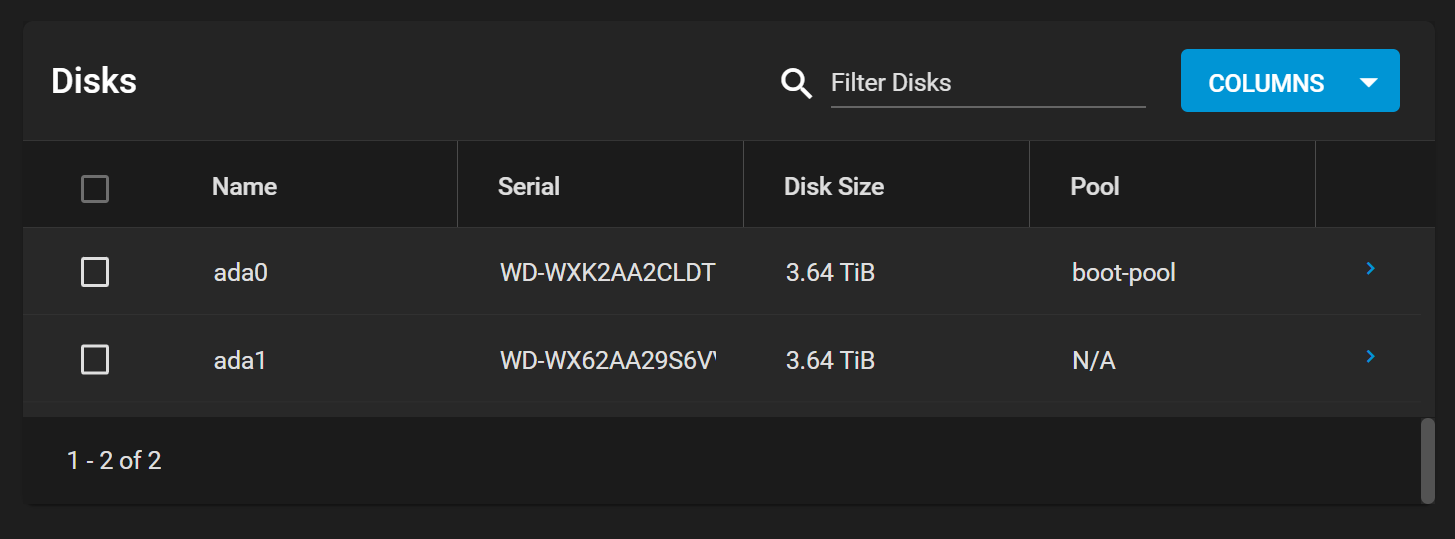
Task: Click the vertical scrollbar thumb
Action: click(1428, 460)
